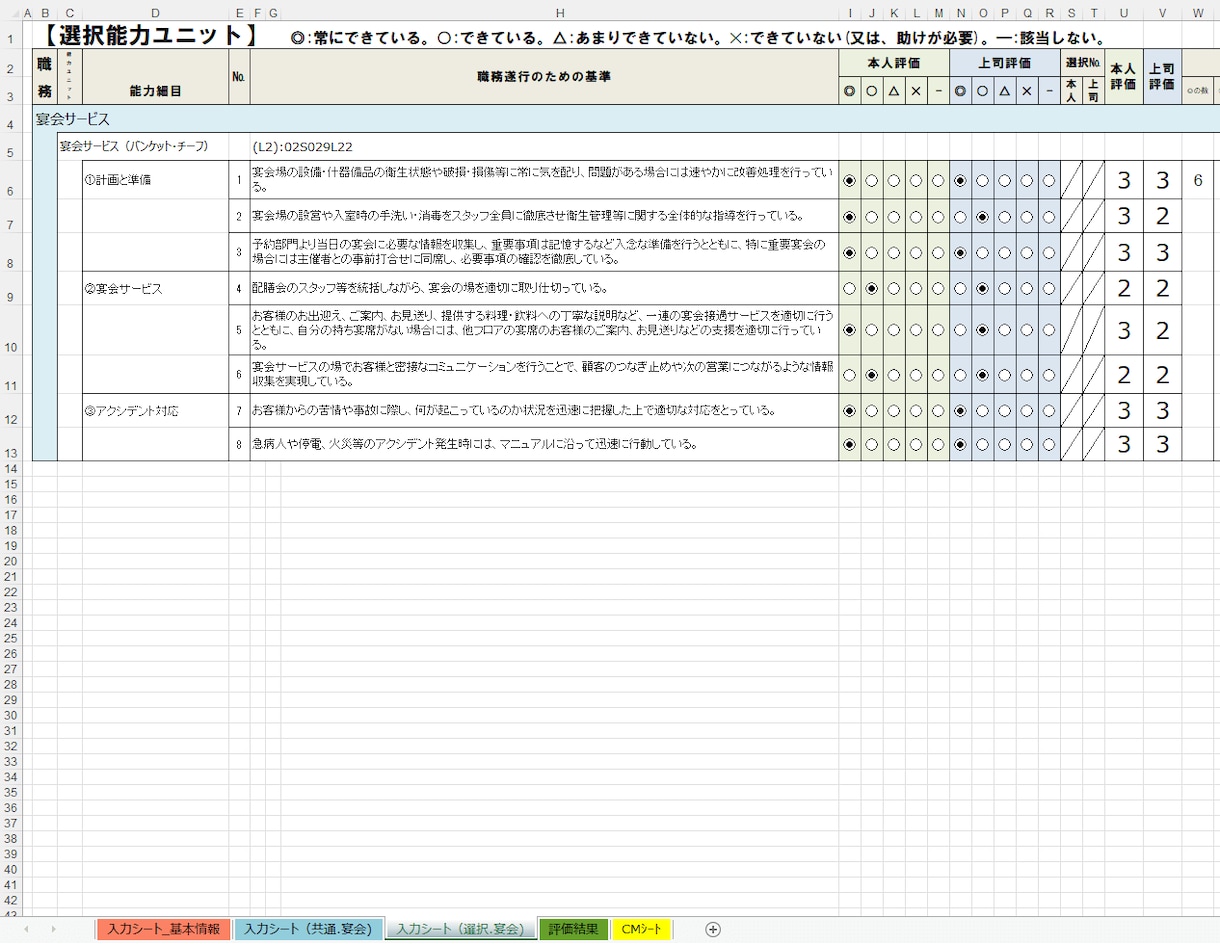
Task: Select the 本人評価 group header above the radio columns
Action: pyautogui.click(x=894, y=63)
